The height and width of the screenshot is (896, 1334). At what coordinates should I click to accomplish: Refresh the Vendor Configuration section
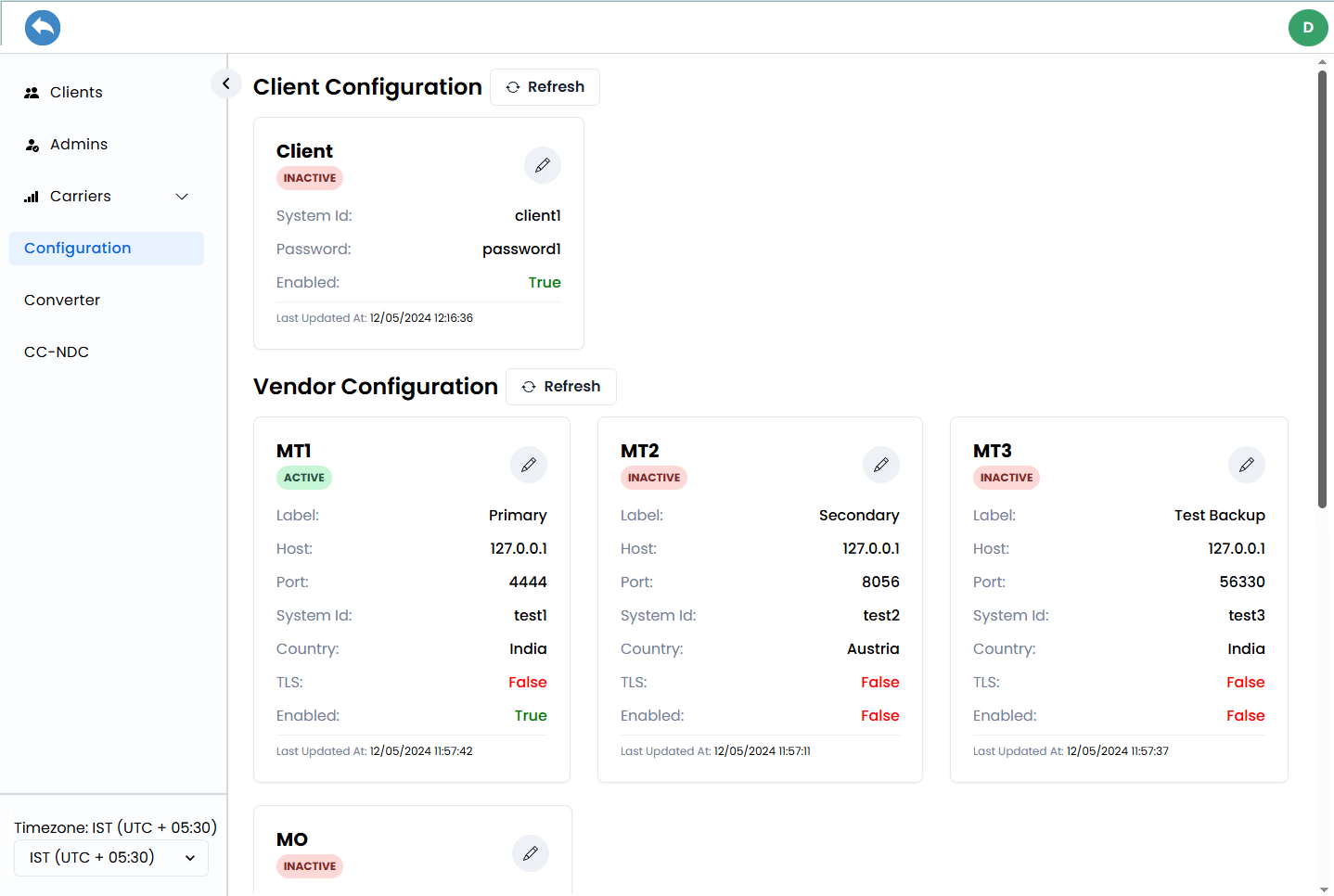(561, 387)
